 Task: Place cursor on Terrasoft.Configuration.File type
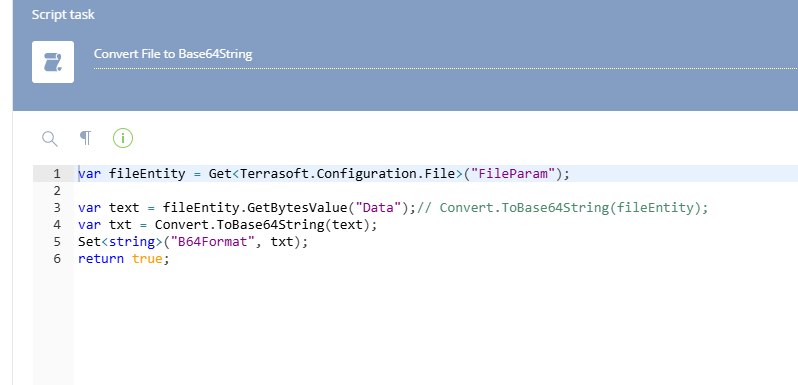coord(348,174)
